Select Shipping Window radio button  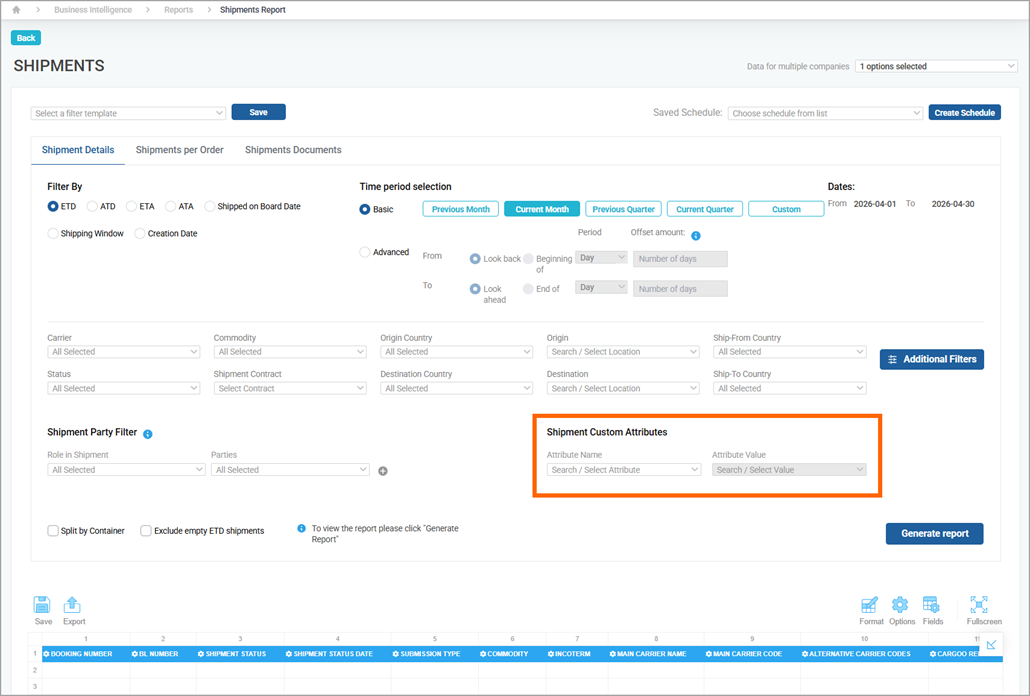click(53, 233)
